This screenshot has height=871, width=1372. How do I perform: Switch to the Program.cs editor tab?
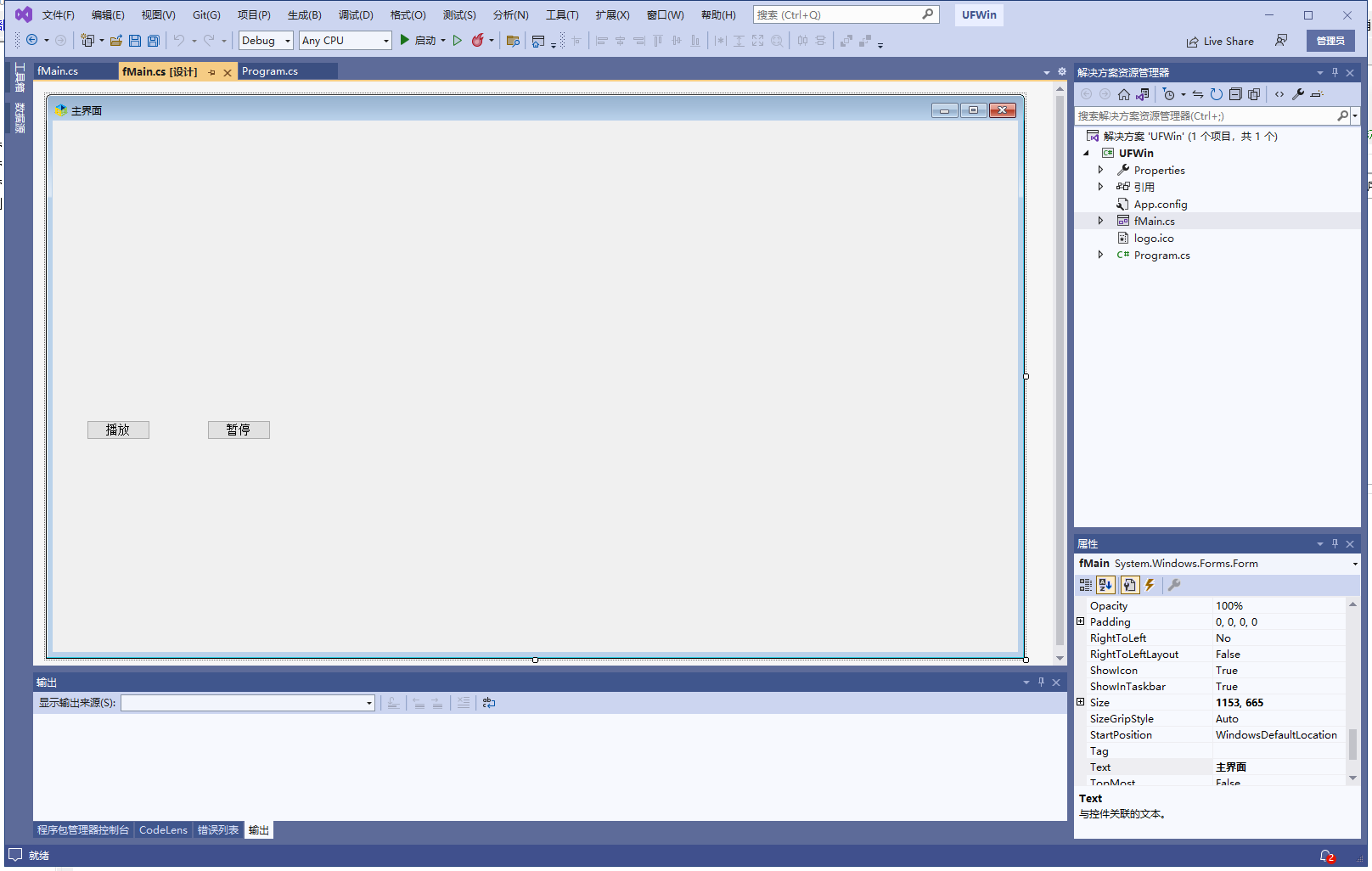pos(270,71)
